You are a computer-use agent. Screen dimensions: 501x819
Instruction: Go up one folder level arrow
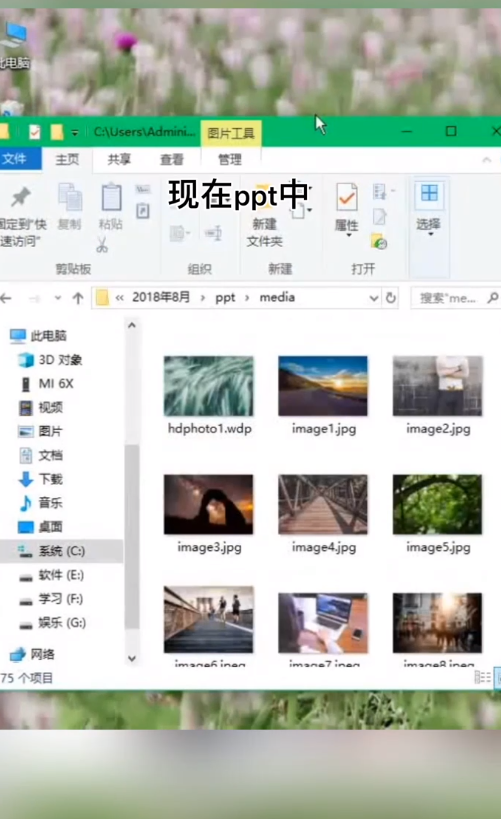tap(78, 298)
